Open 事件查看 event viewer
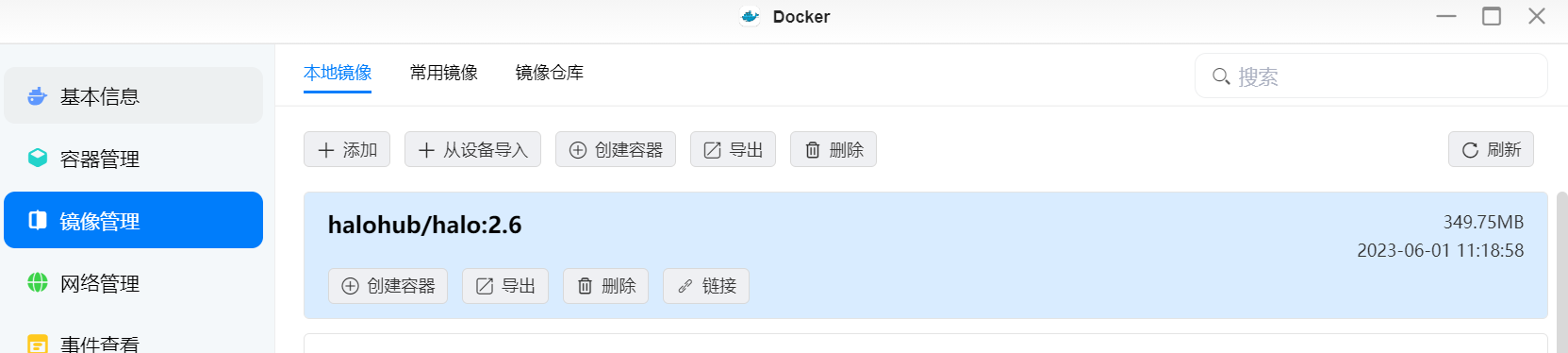This screenshot has width=1568, height=353. [133, 342]
